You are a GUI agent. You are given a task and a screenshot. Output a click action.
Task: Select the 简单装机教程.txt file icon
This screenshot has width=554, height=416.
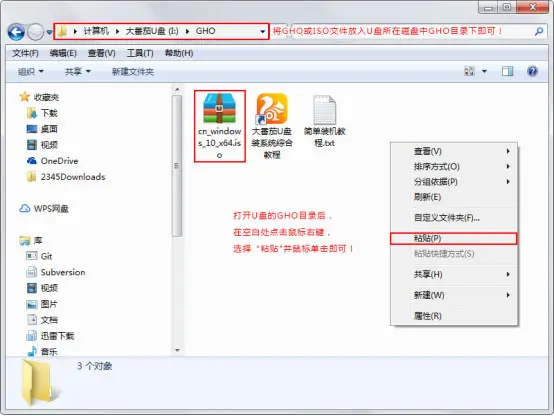324,110
